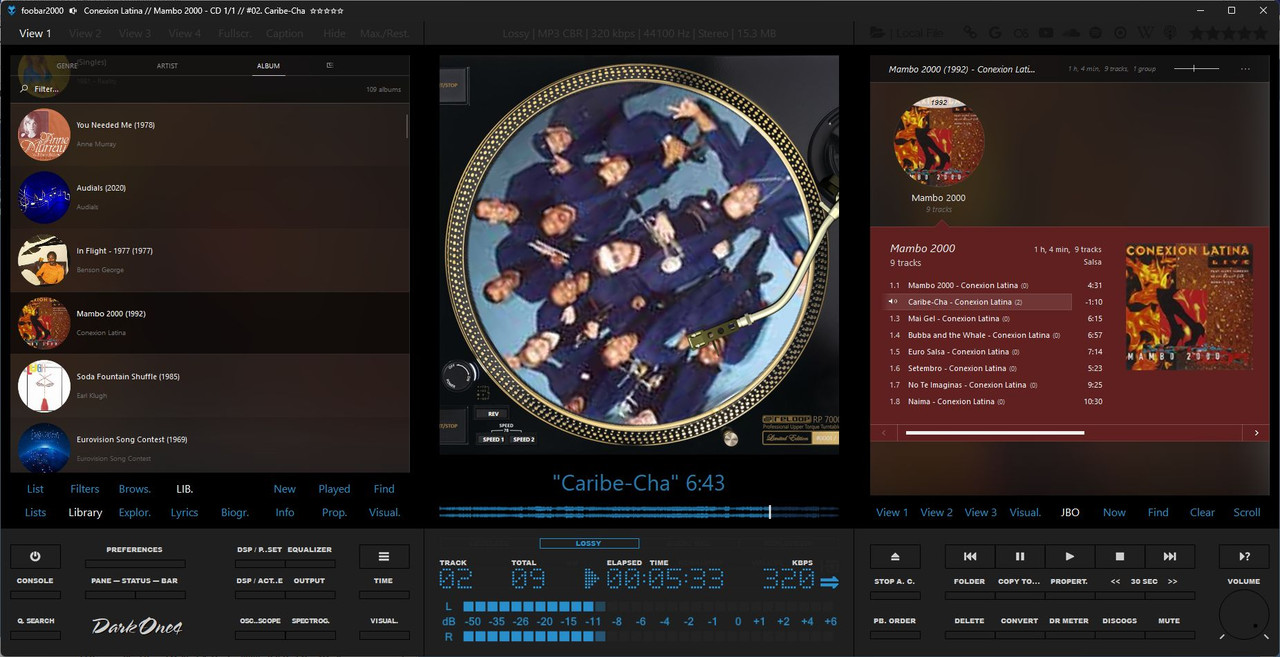Open the playlist '...' options menu
Screen dimensions: 1280x657
[x=1245, y=69]
